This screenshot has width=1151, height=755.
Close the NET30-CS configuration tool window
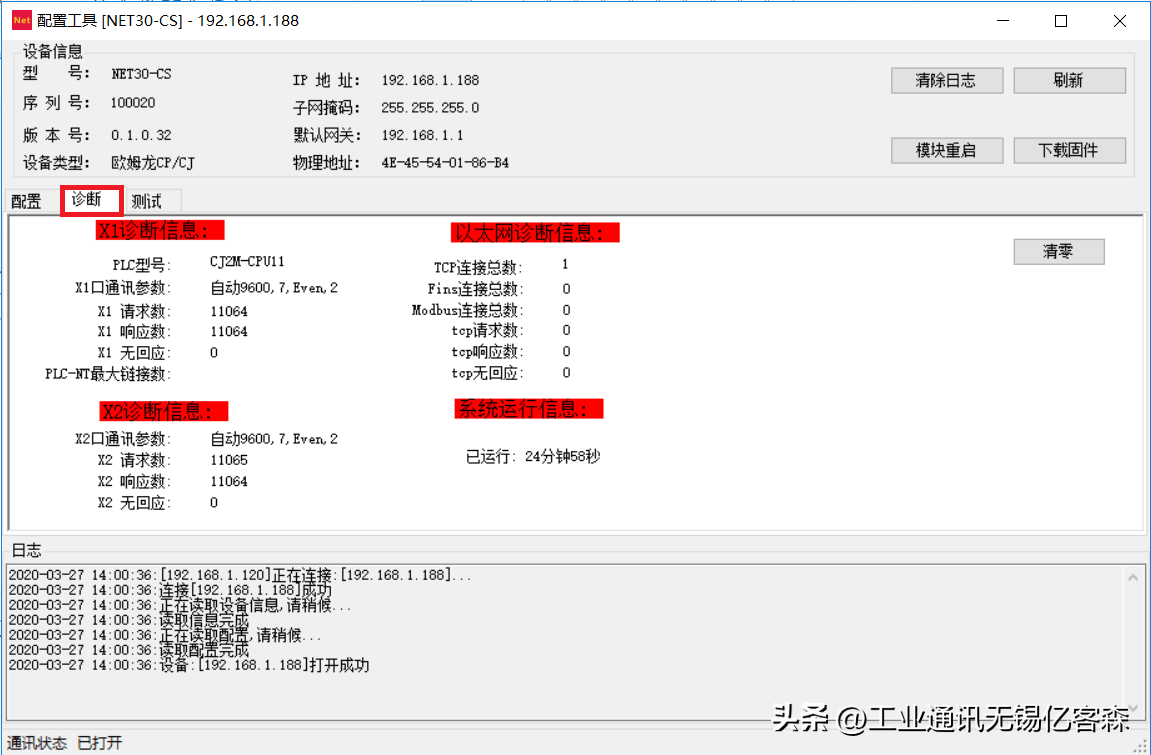(1119, 21)
